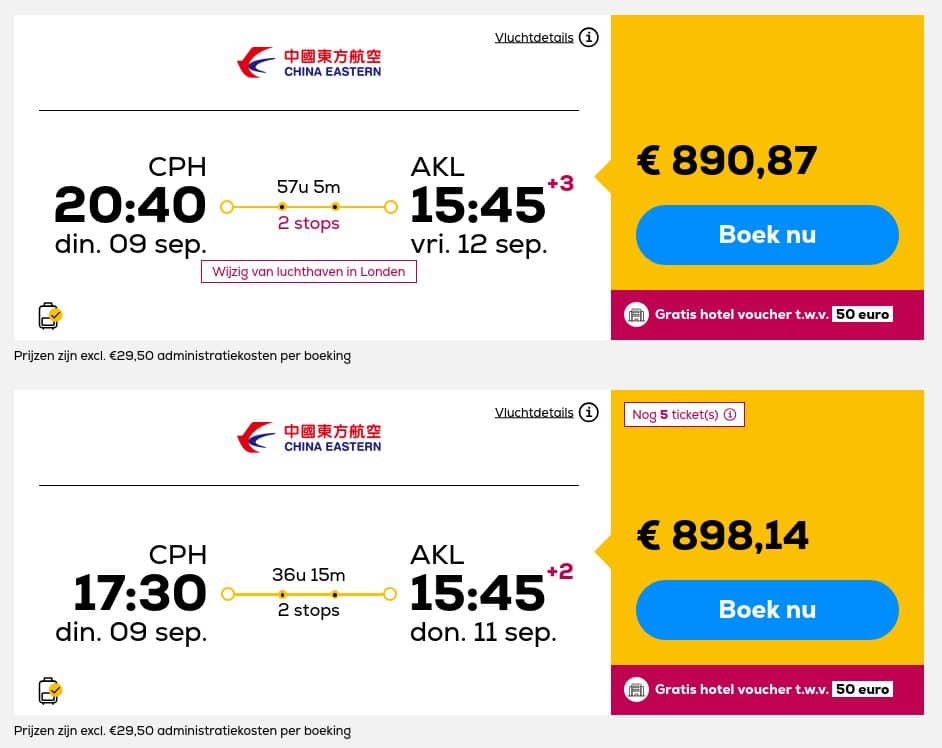Open the info icon next to bottom Vluchtdetails
The height and width of the screenshot is (748, 942).
(589, 412)
